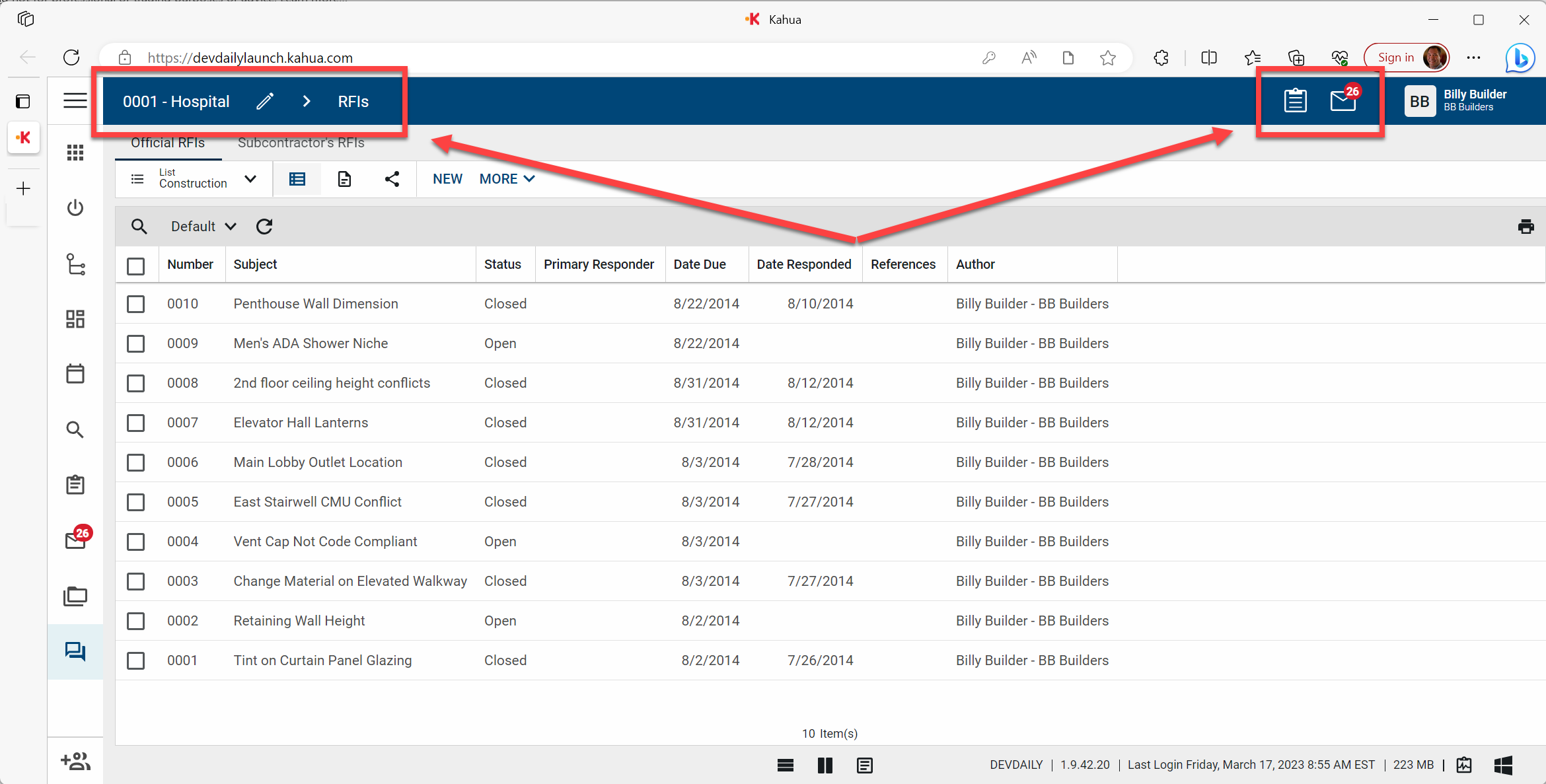
Task: Open the MORE dropdown menu
Action: (507, 179)
